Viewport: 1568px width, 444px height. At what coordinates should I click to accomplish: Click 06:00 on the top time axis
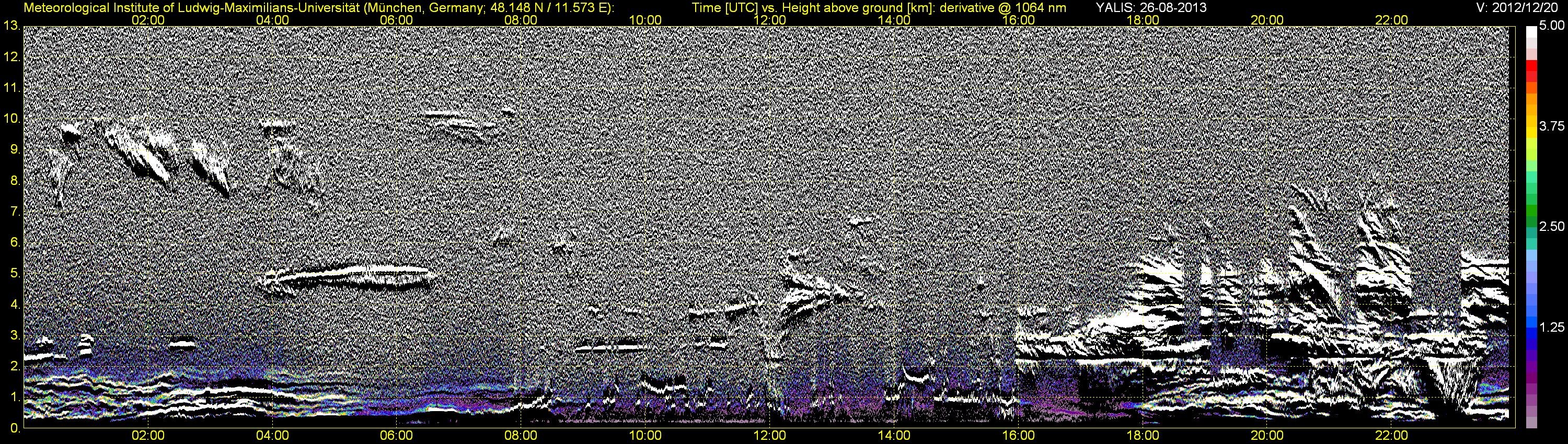(x=397, y=20)
